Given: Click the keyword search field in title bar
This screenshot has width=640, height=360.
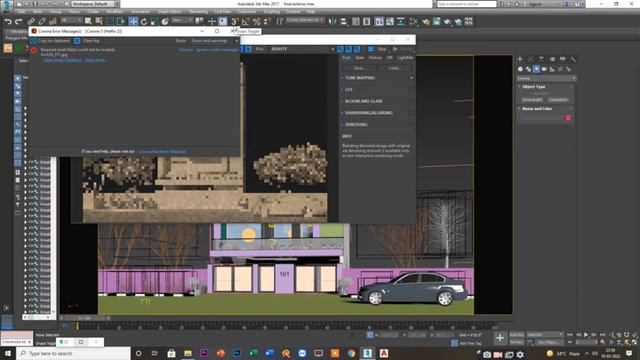Looking at the screenshot, I should click(467, 4).
